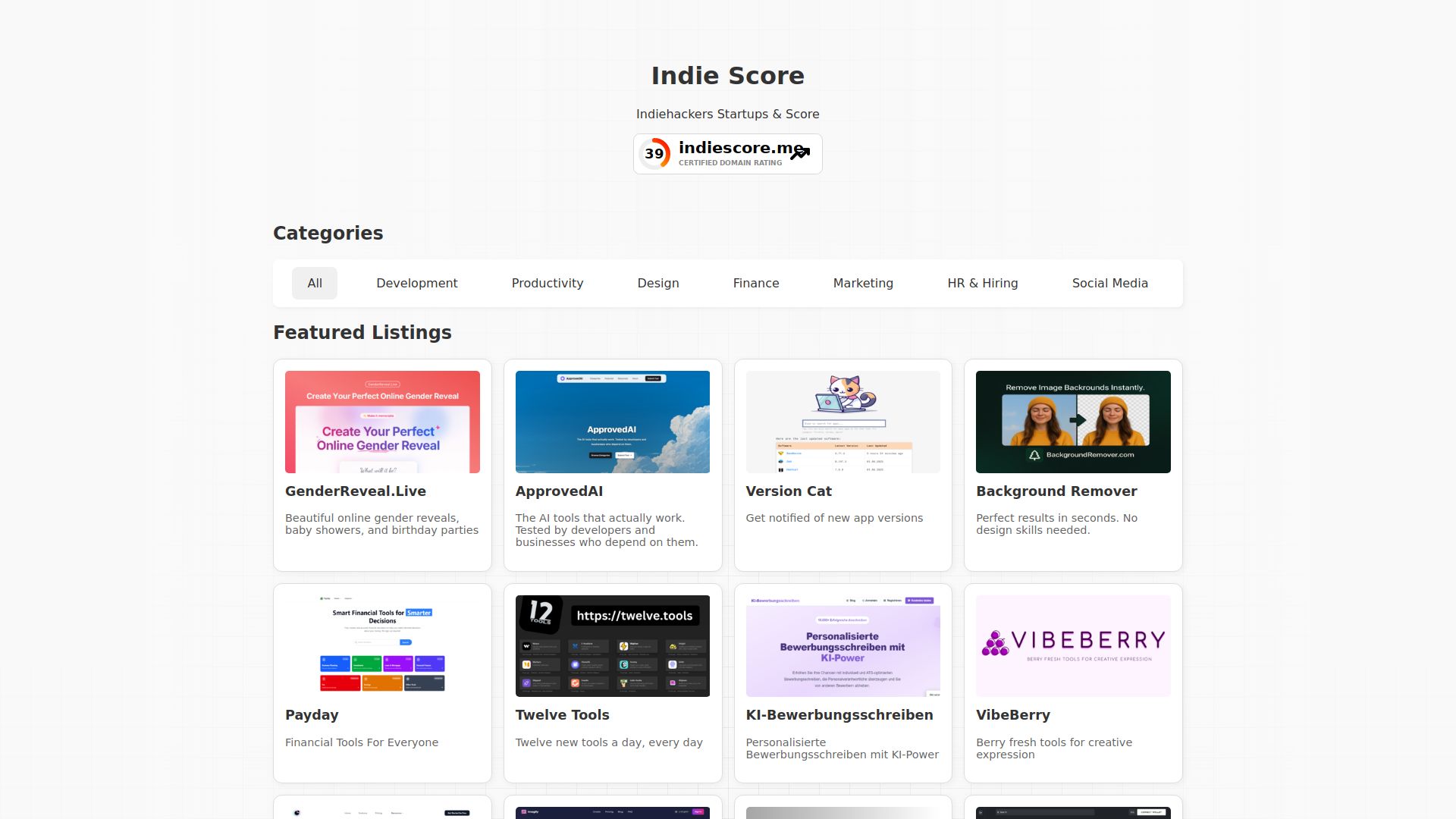
Task: Open the Version Cat listing
Action: [x=789, y=491]
